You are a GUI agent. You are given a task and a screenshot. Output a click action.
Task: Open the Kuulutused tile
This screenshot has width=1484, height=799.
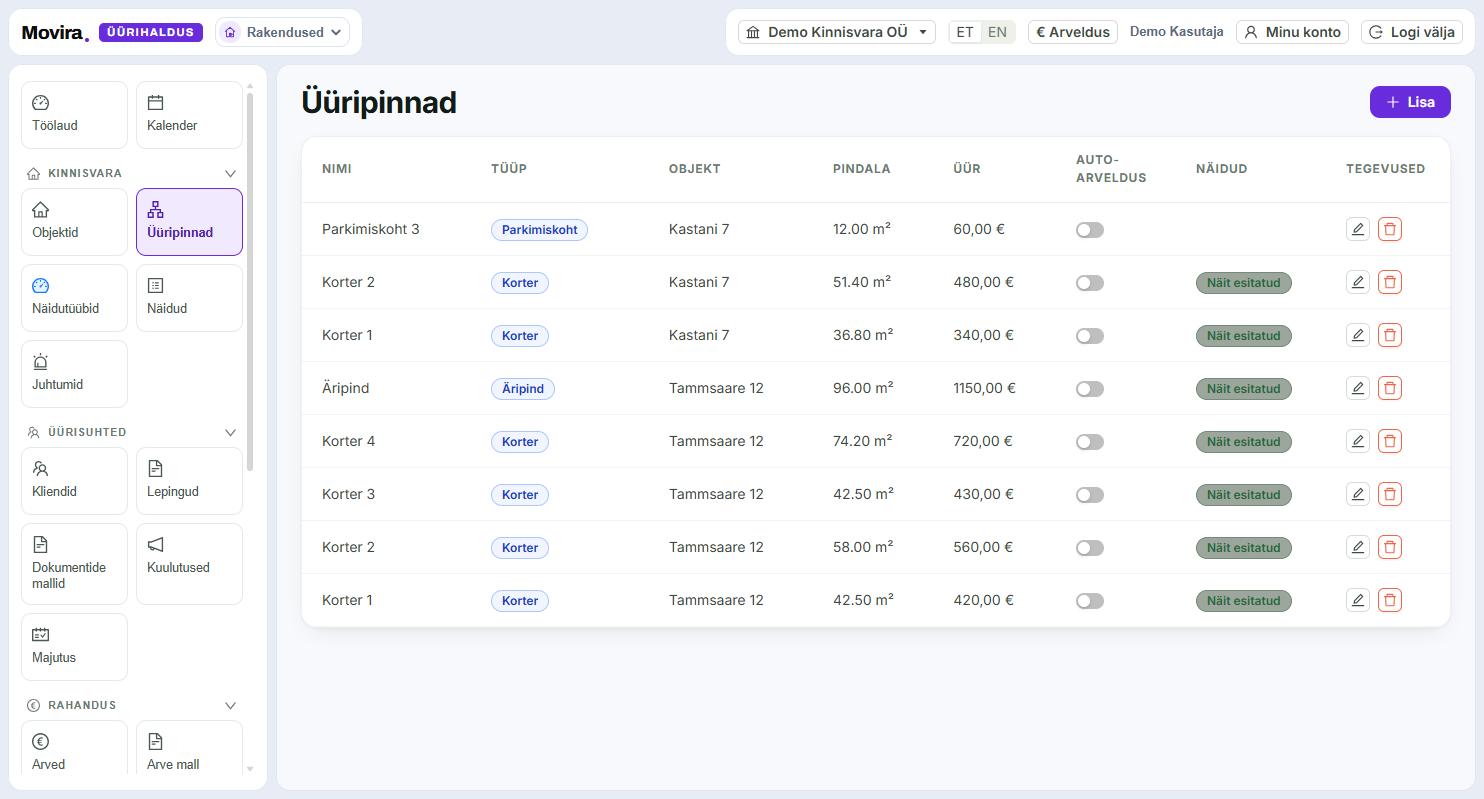[x=189, y=564]
